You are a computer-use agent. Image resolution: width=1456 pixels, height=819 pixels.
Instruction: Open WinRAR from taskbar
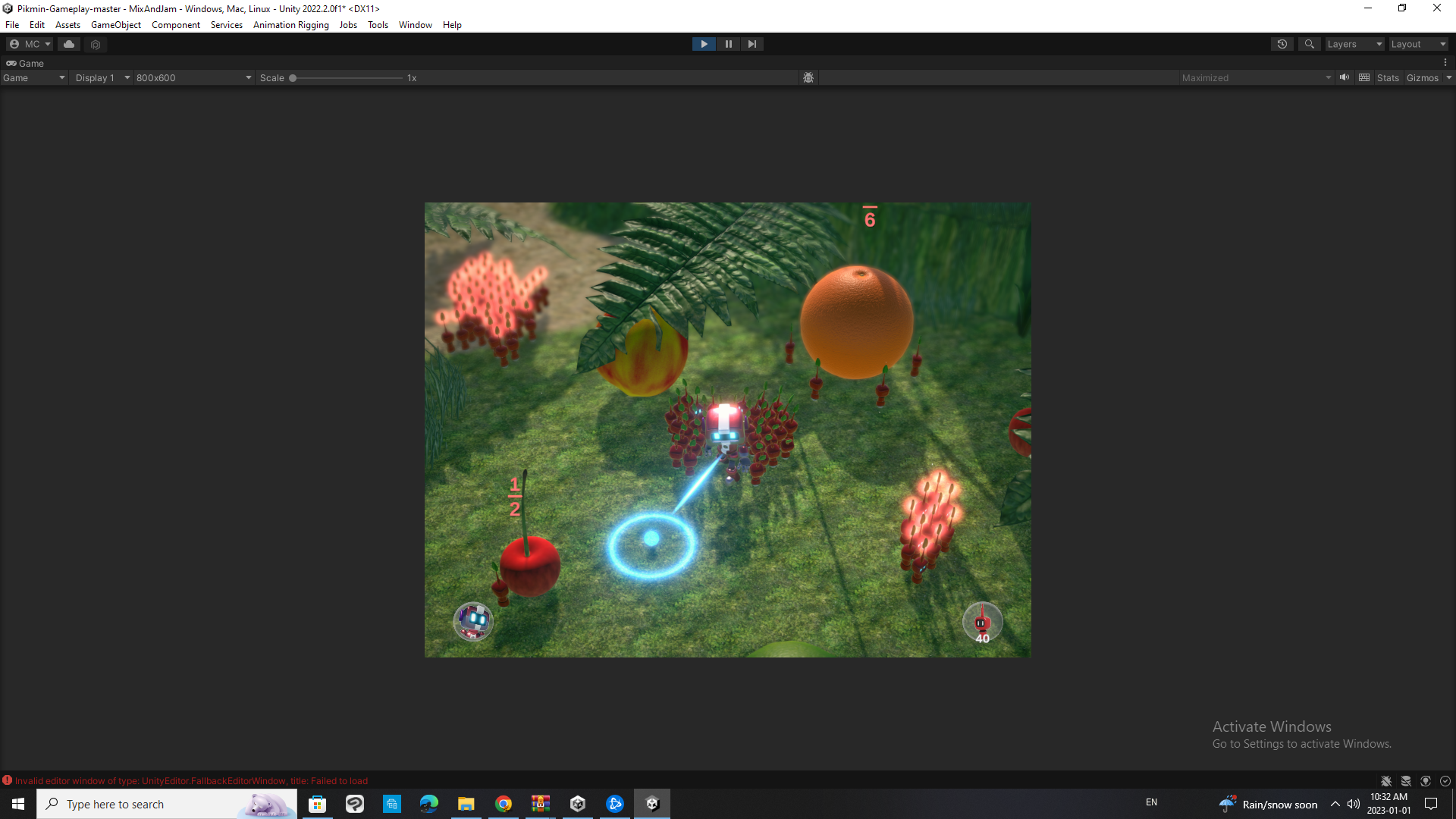point(541,804)
